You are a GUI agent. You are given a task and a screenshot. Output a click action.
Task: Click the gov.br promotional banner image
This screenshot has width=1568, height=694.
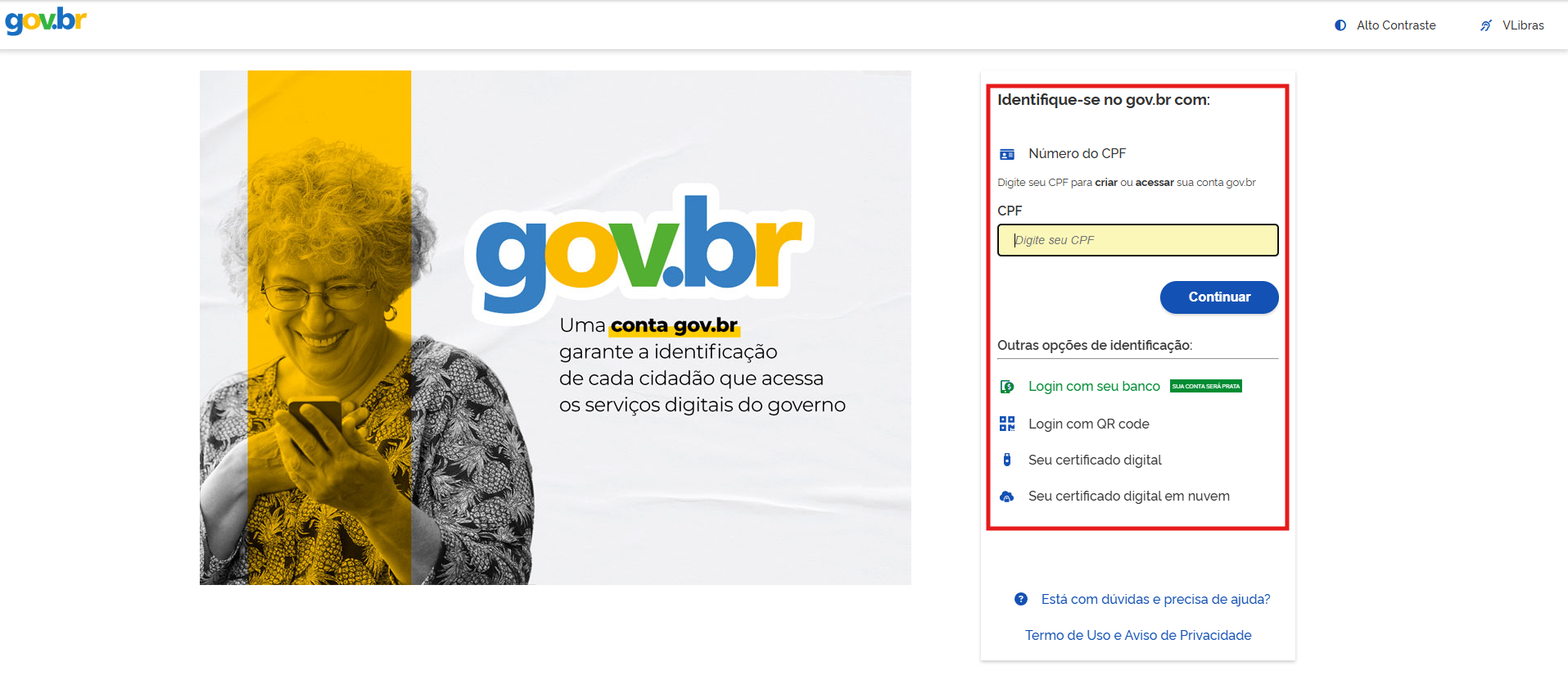555,328
